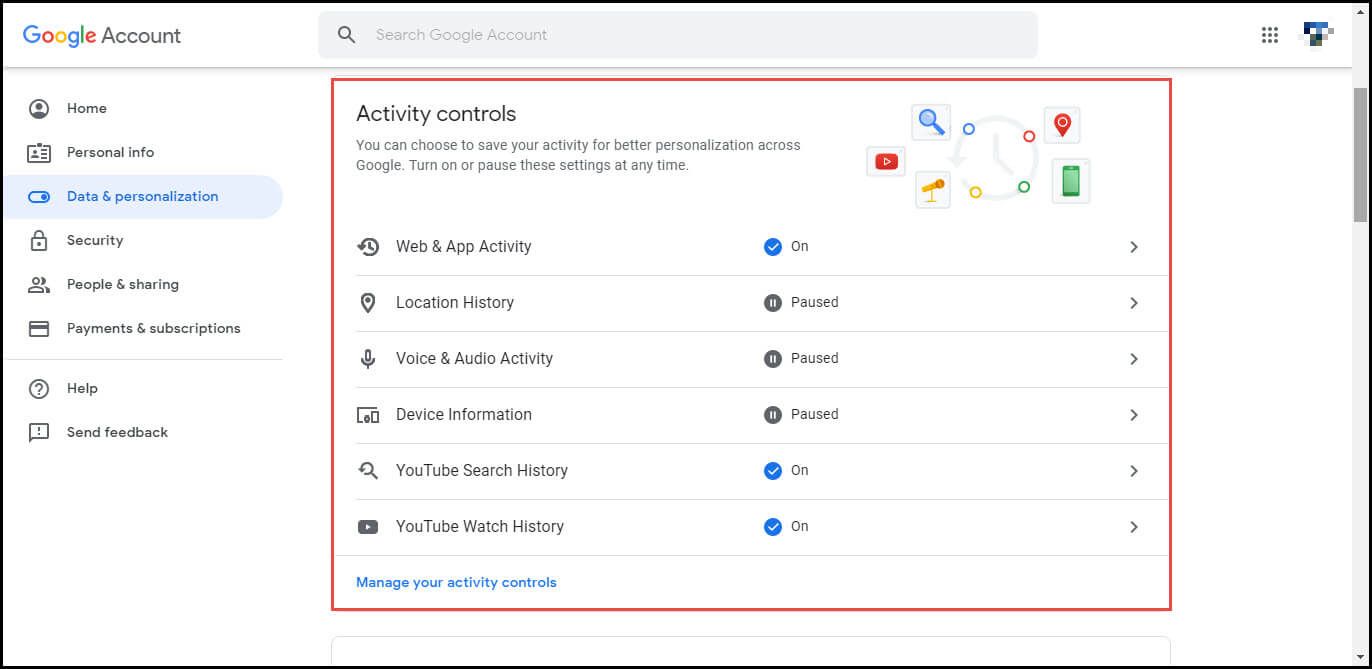
Task: Open the Security section
Action: pyautogui.click(x=142, y=240)
